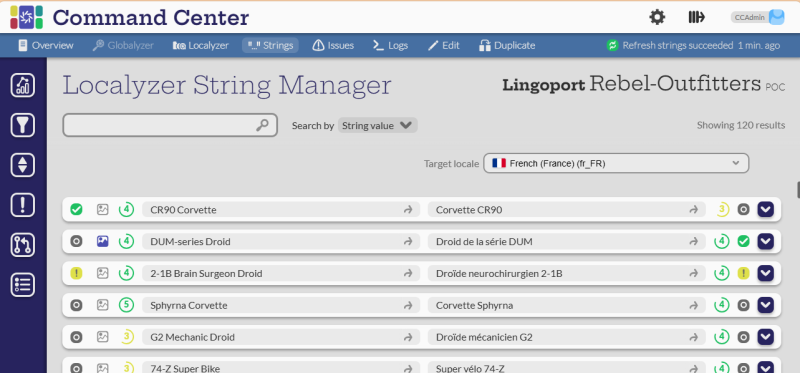Open the Search by String value dropdown
800x373 pixels.
[378, 126]
